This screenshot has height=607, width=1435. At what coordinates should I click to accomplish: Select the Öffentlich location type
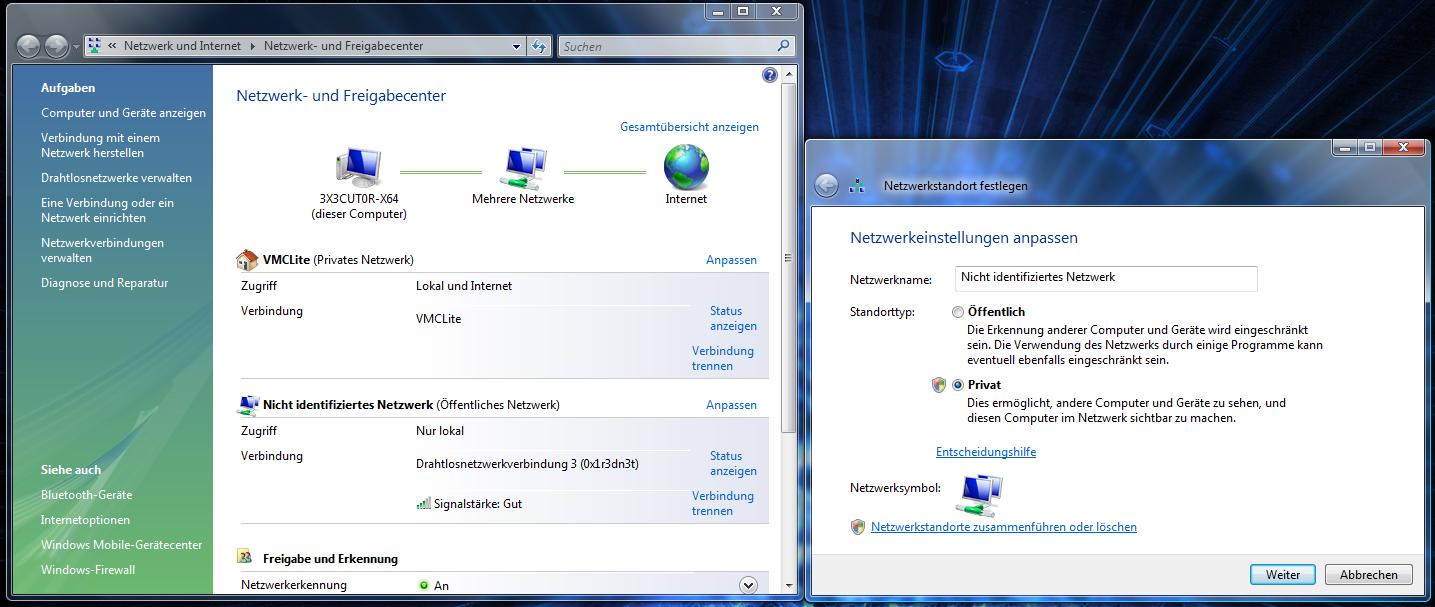point(958,312)
